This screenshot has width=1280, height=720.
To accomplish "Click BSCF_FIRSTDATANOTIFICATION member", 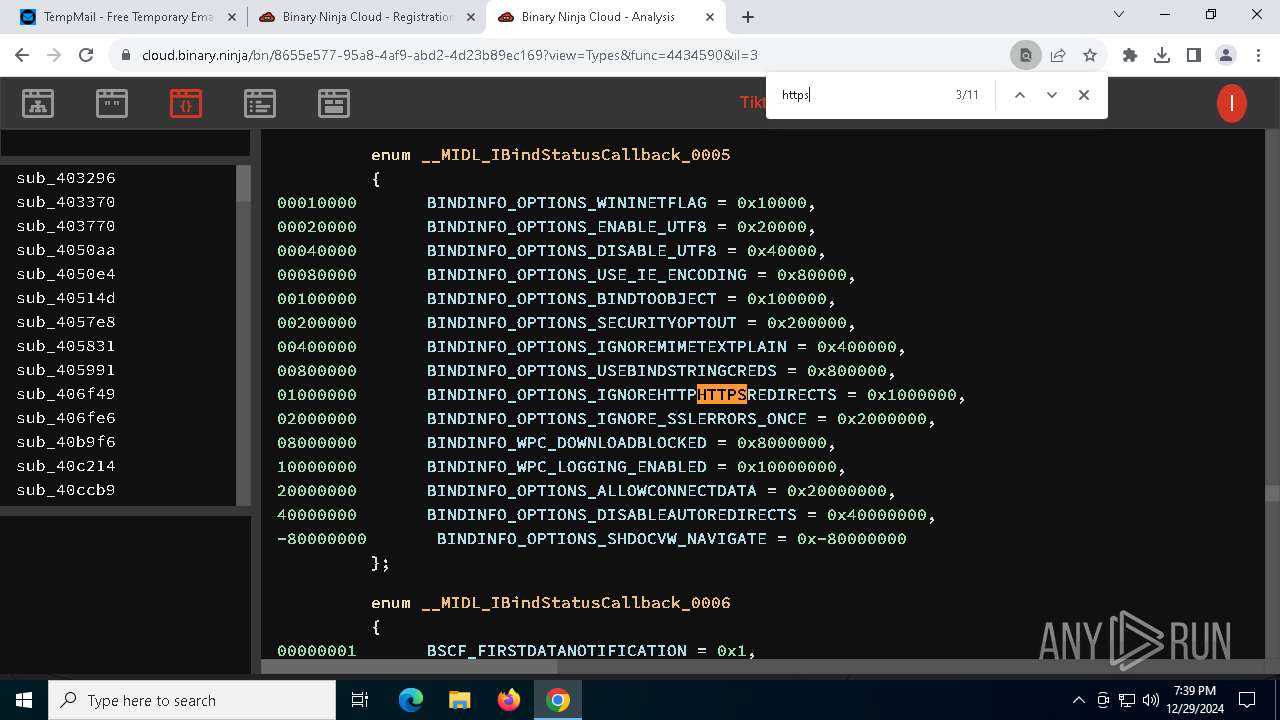I will click(557, 650).
